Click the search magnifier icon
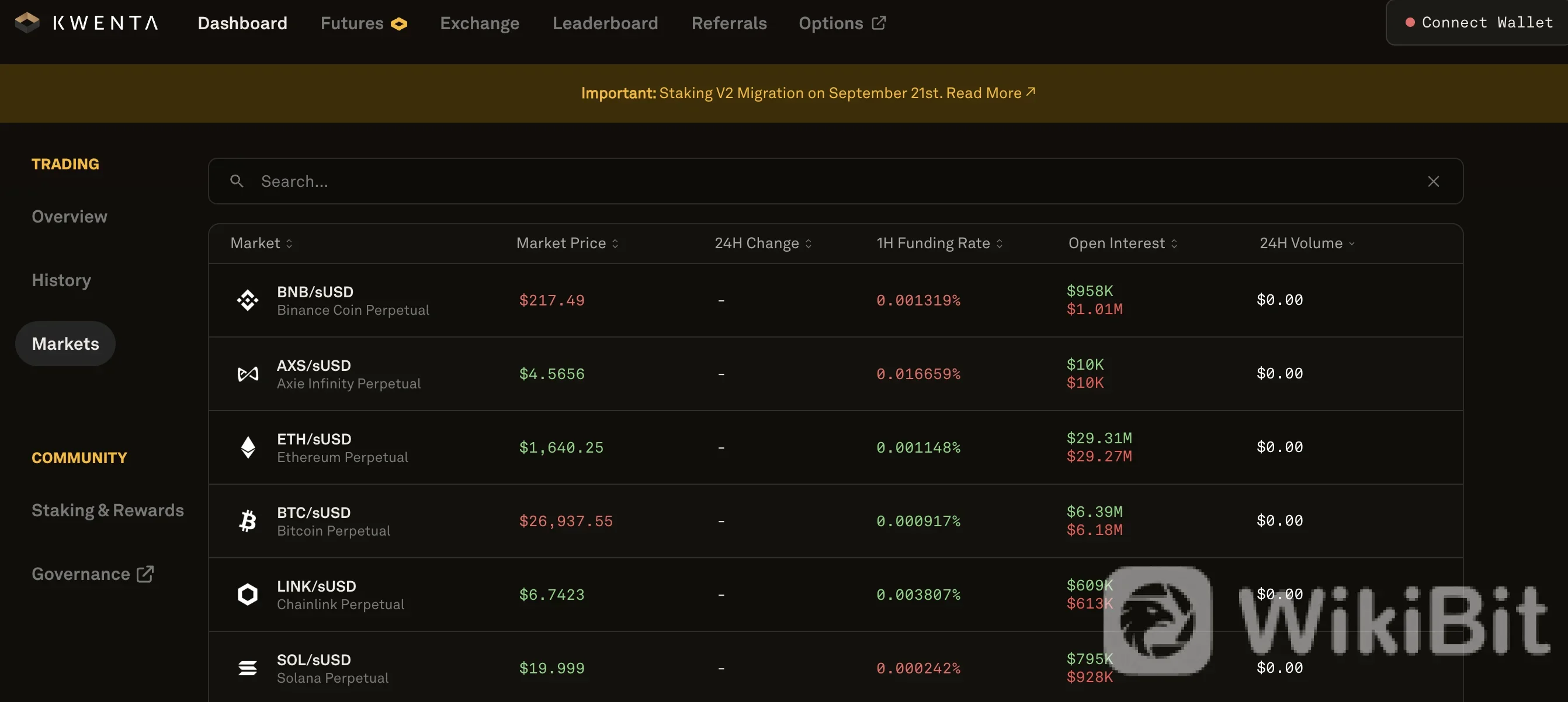Screen dimensions: 1568x702 [x=237, y=180]
